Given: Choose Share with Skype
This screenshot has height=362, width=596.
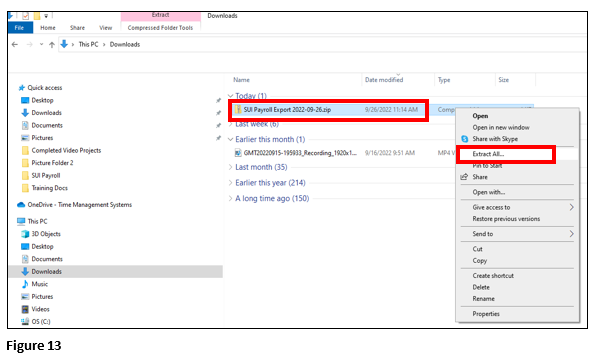Looking at the screenshot, I should click(x=495, y=139).
